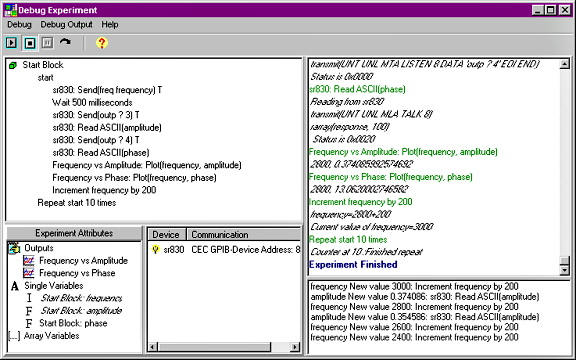Click 'Current value of frequency=3000' log line

click(372, 227)
